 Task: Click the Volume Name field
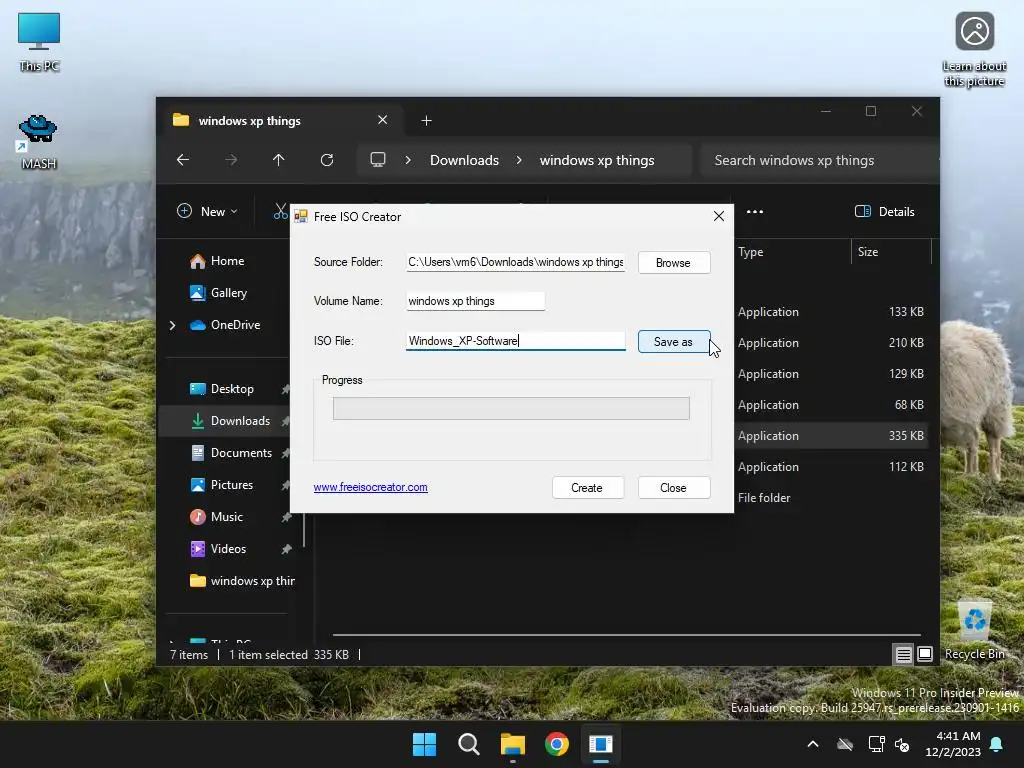tap(475, 301)
